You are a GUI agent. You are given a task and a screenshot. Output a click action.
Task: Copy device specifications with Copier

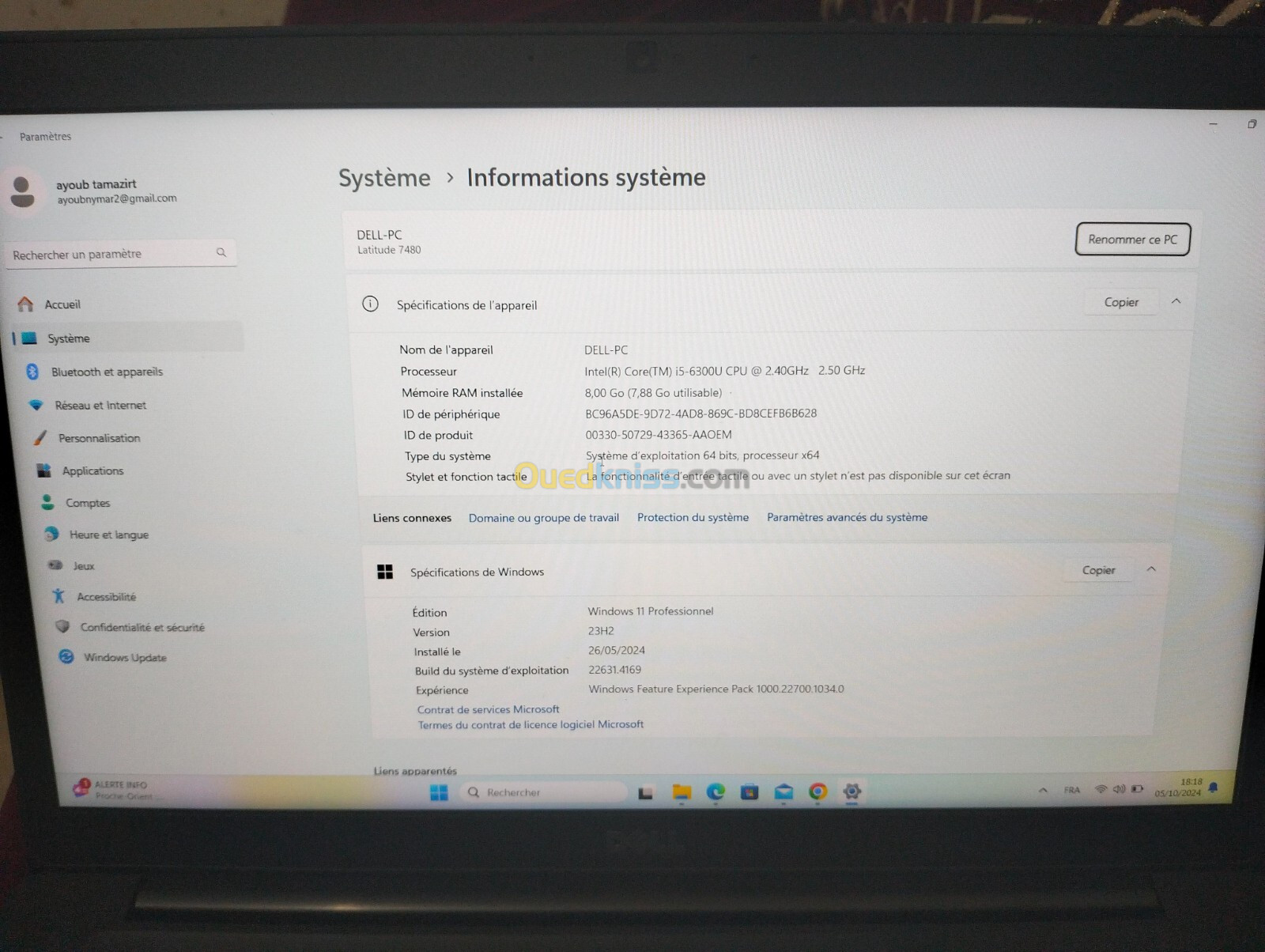point(1121,302)
